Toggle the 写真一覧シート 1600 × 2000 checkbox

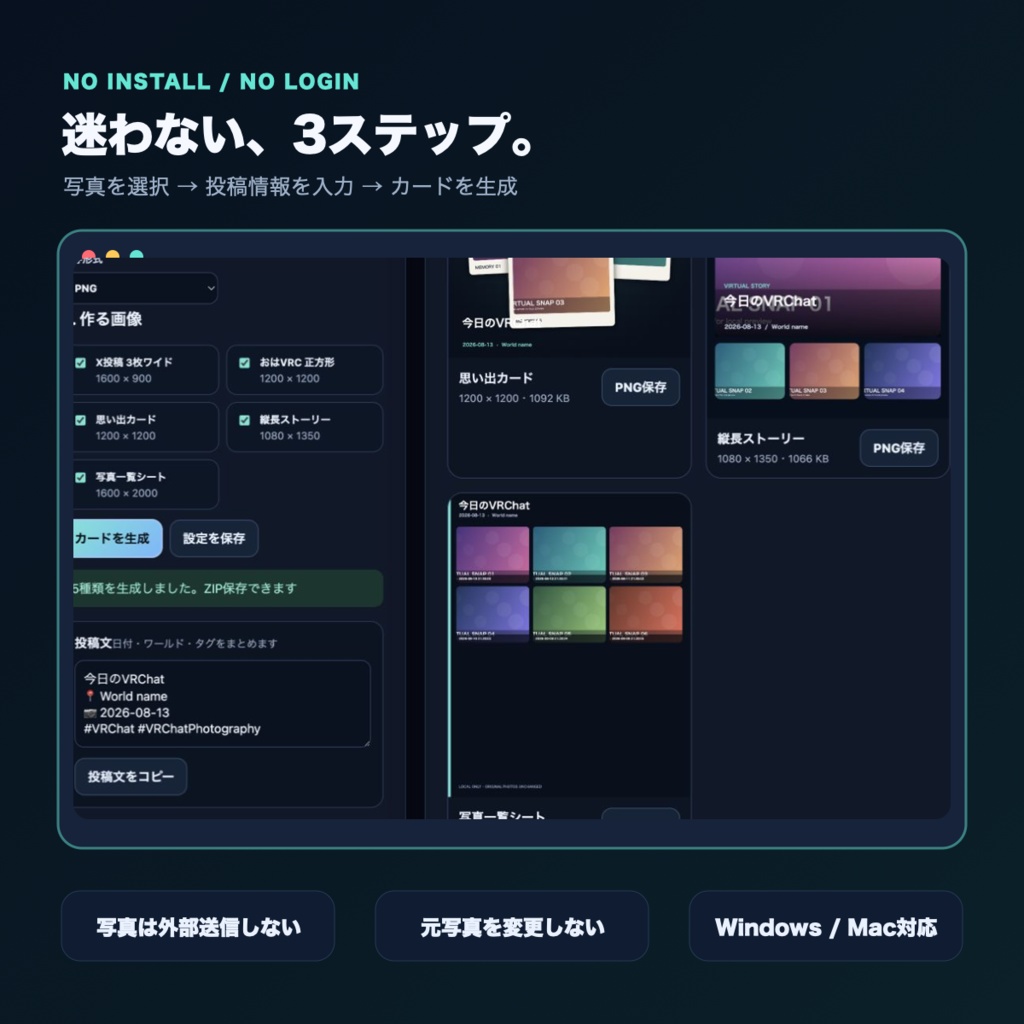point(80,477)
